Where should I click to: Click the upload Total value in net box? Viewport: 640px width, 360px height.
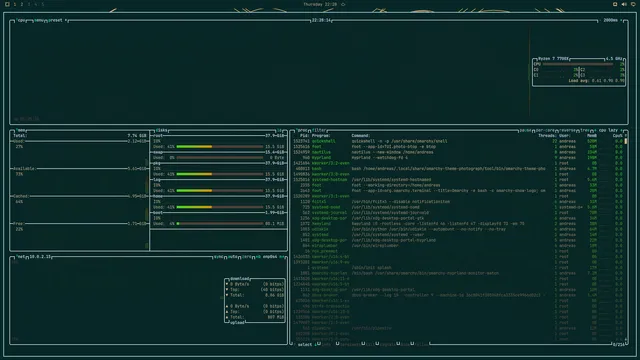(276, 317)
